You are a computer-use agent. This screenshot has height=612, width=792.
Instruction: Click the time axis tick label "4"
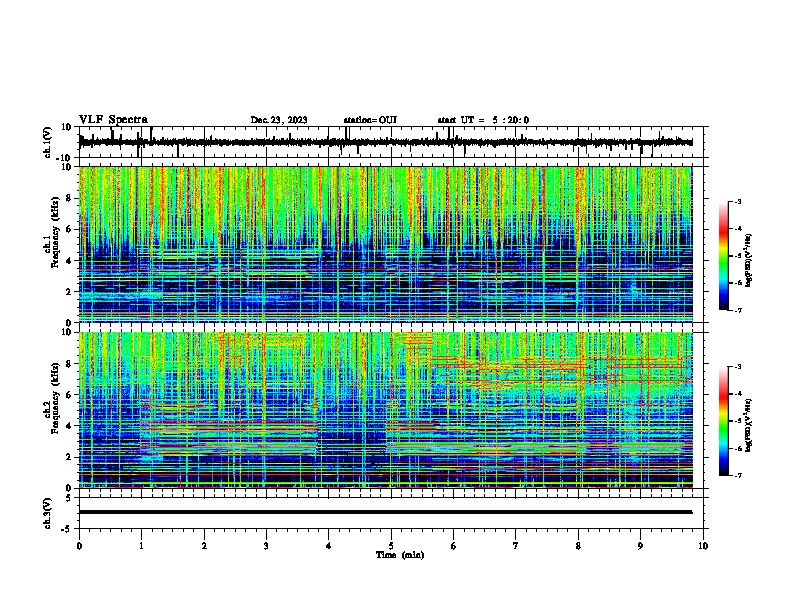click(x=329, y=546)
